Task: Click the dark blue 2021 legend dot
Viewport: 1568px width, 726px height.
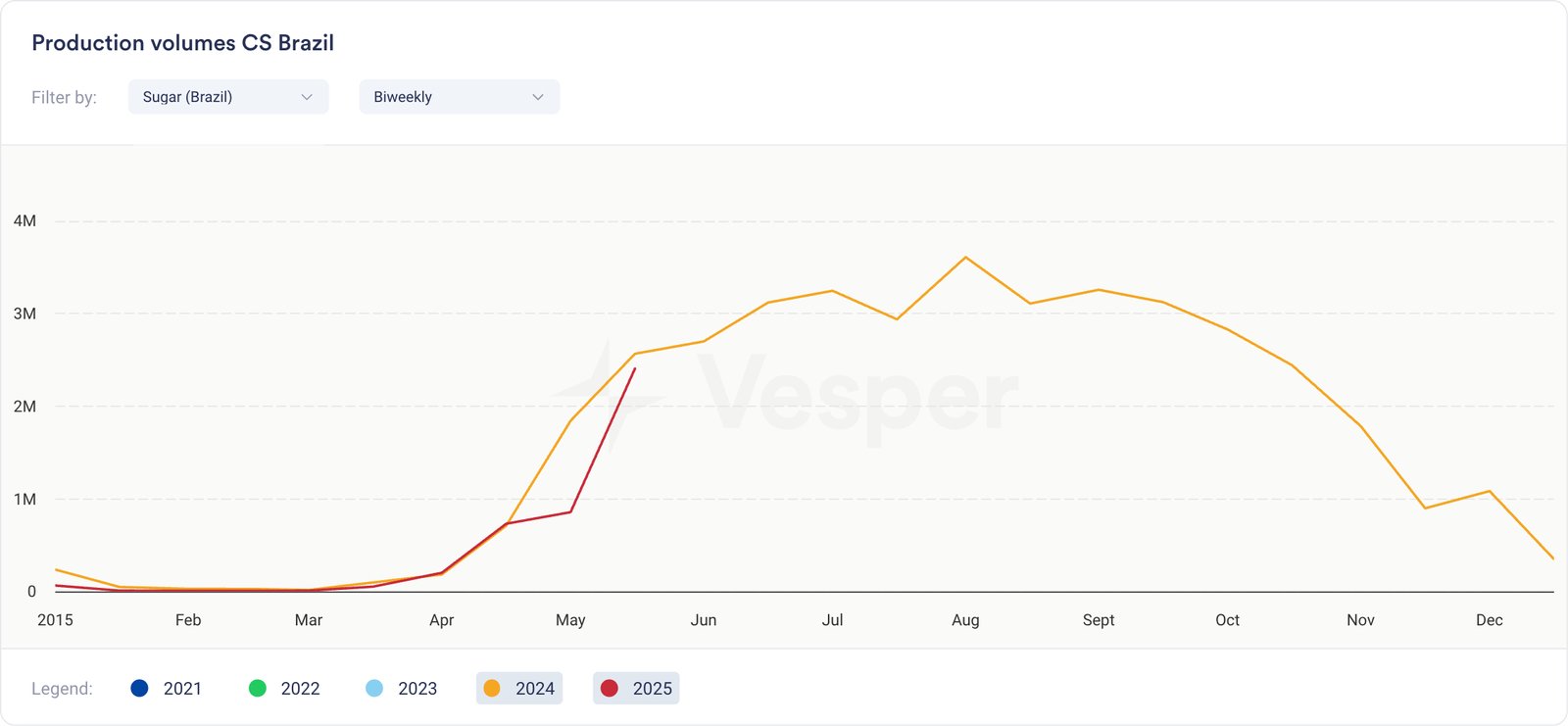Action: pyautogui.click(x=139, y=689)
